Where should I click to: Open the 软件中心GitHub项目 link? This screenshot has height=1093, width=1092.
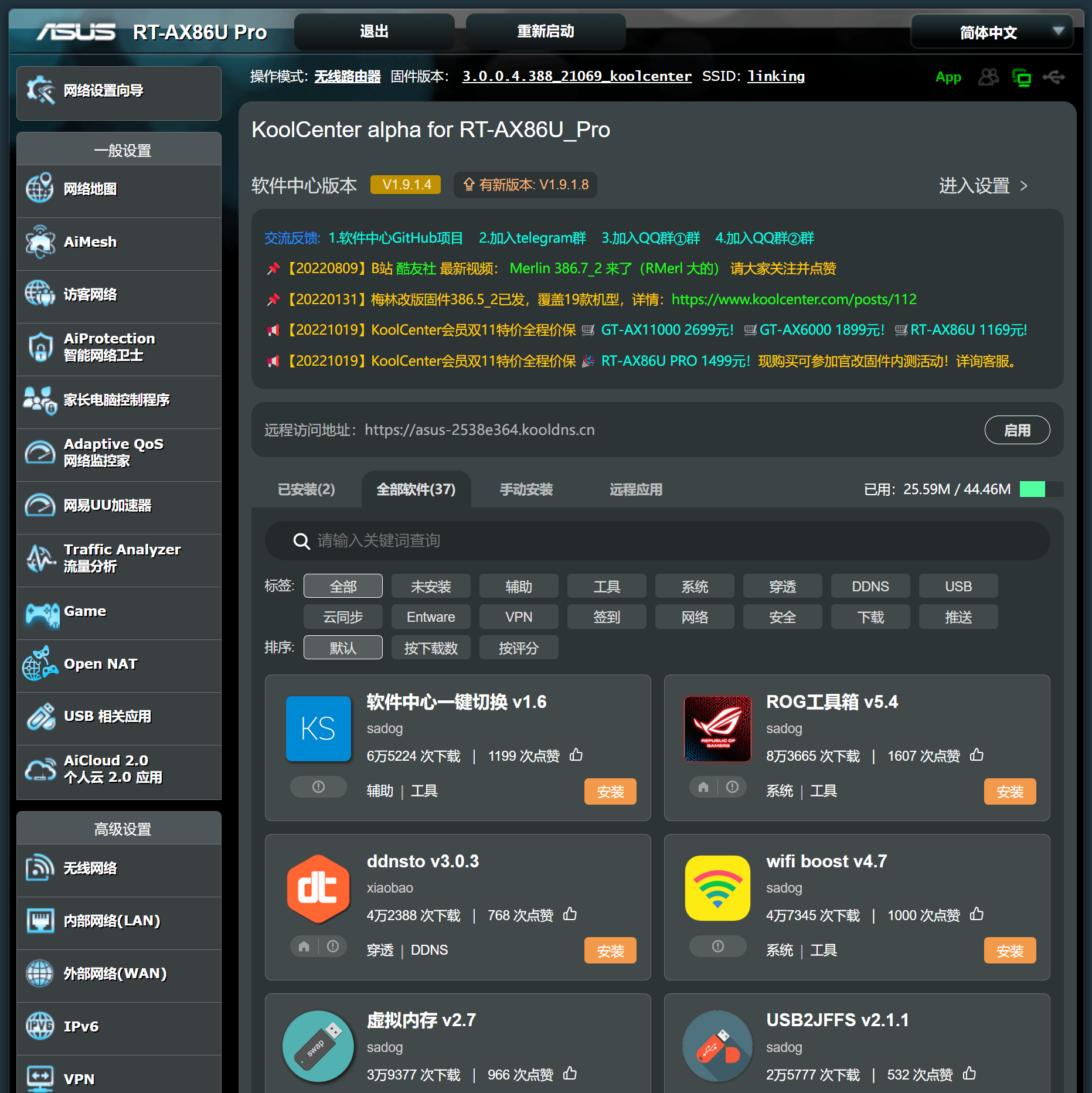pos(396,238)
